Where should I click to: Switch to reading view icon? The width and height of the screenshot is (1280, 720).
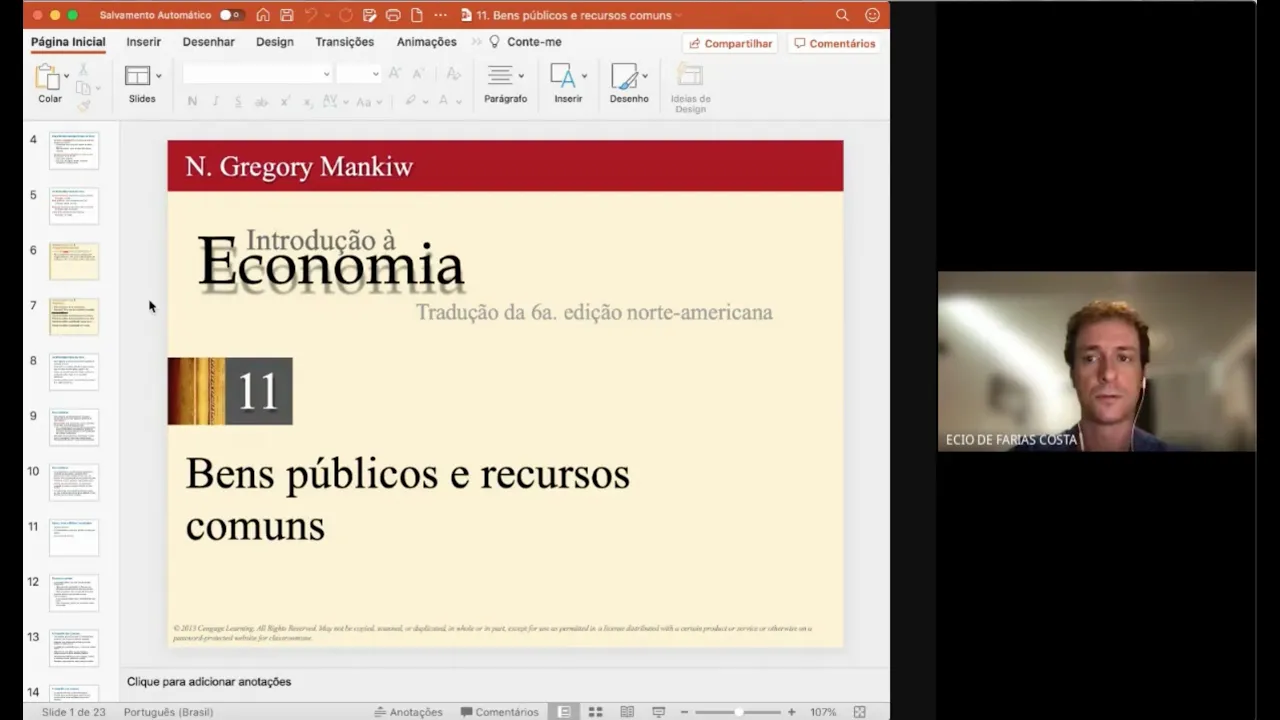[x=627, y=712]
